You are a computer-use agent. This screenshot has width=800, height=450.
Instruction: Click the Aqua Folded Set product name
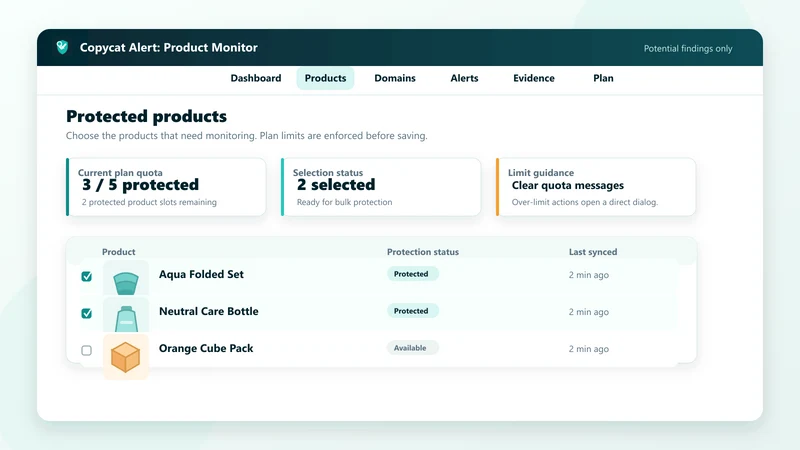click(x=201, y=274)
